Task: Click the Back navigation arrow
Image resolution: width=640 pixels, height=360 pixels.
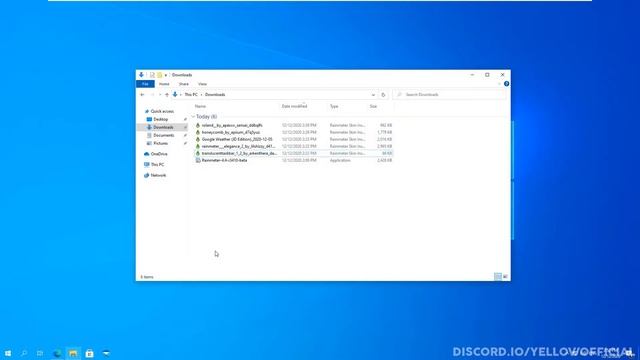Action: pos(142,95)
